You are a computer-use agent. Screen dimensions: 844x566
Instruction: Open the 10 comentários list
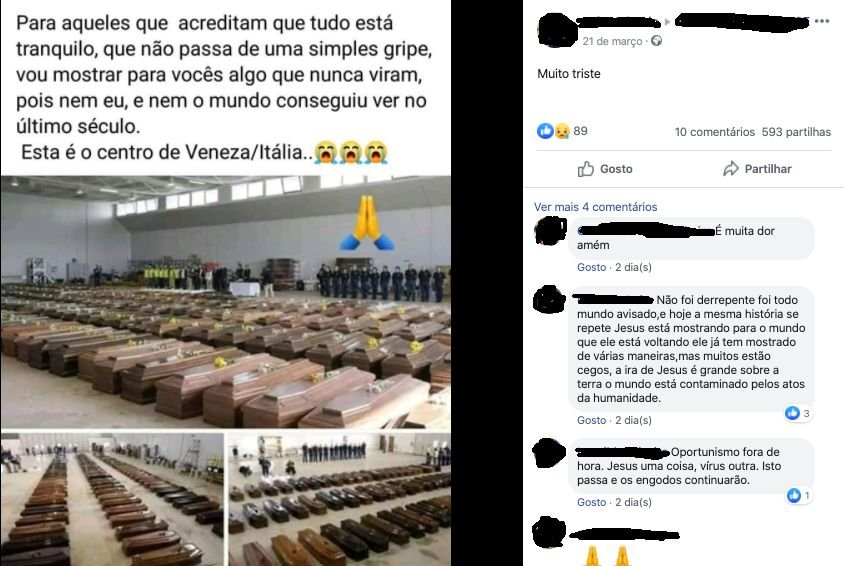pyautogui.click(x=715, y=132)
